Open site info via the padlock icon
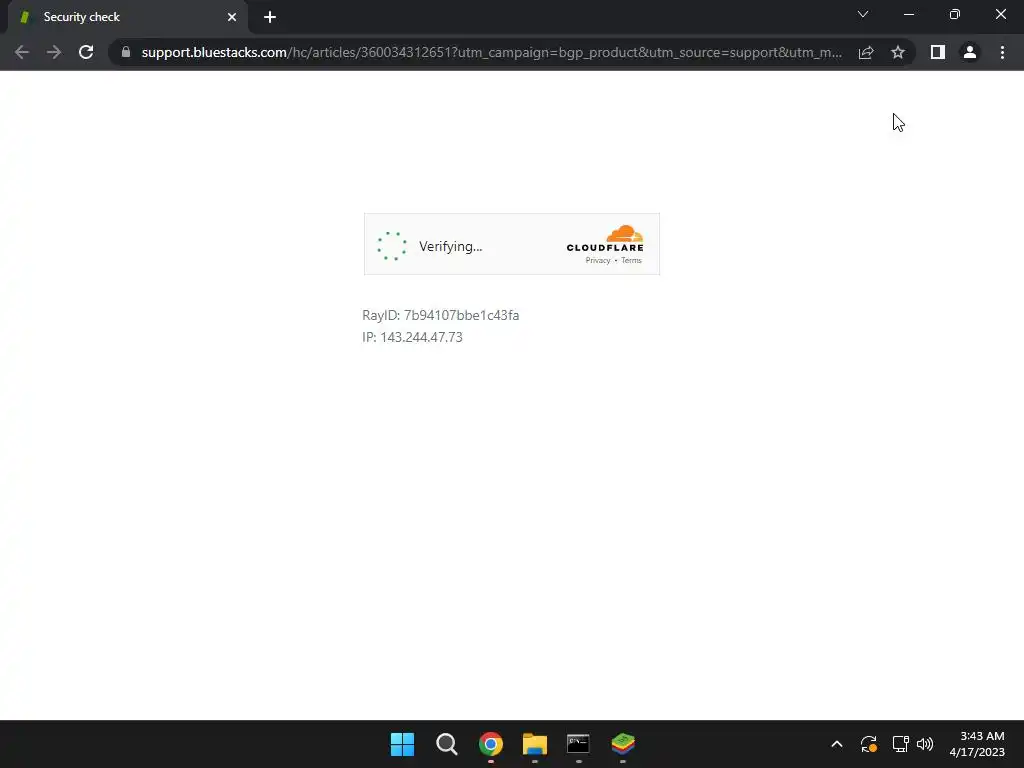 coord(126,52)
